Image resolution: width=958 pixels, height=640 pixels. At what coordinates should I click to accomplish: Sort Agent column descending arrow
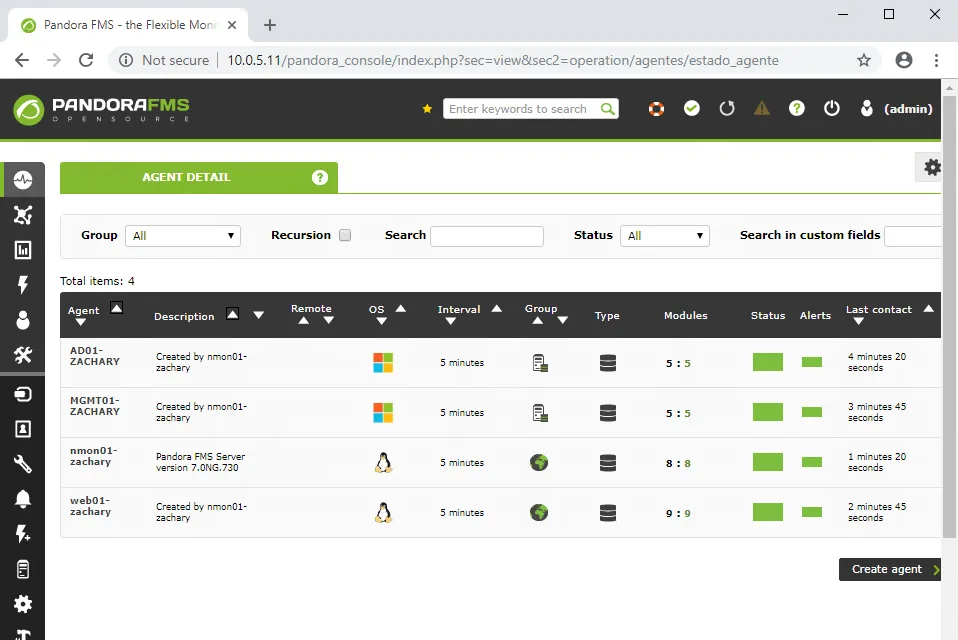(x=80, y=322)
